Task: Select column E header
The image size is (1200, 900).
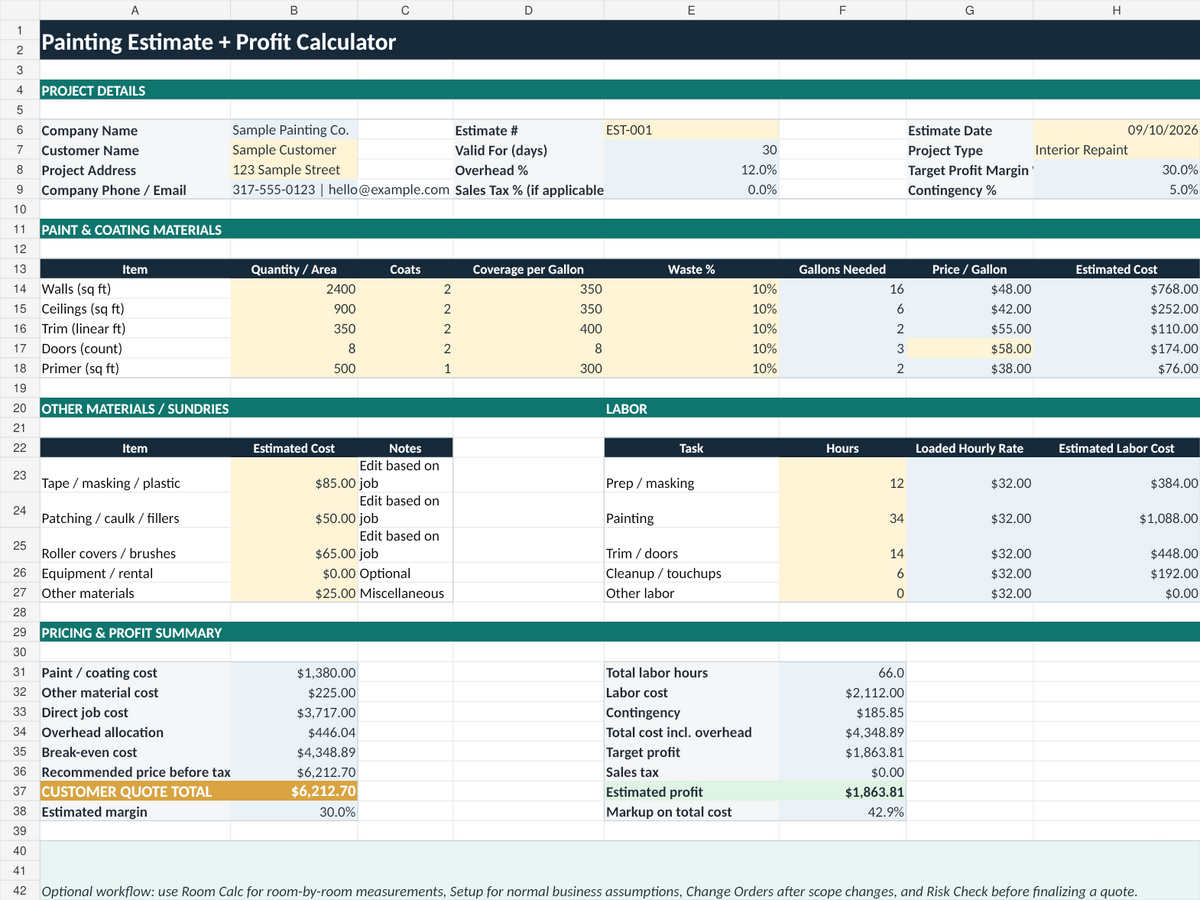Action: (x=691, y=10)
